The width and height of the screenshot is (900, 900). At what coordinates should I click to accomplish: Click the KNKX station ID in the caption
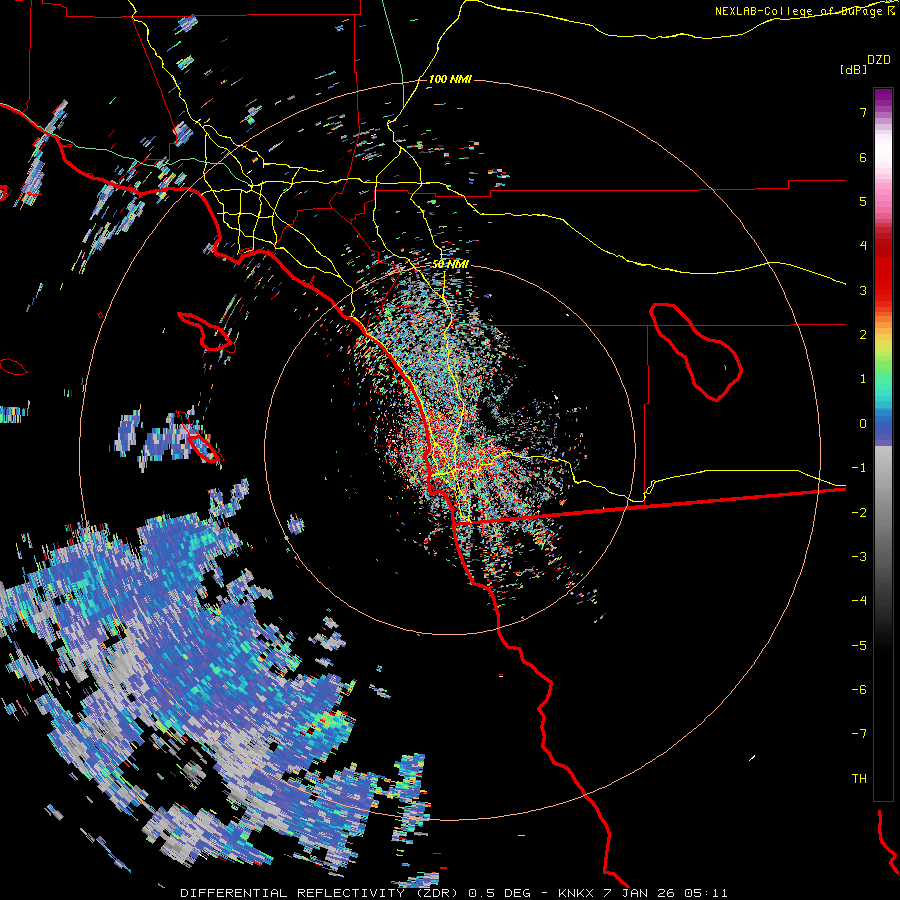[x=577, y=893]
